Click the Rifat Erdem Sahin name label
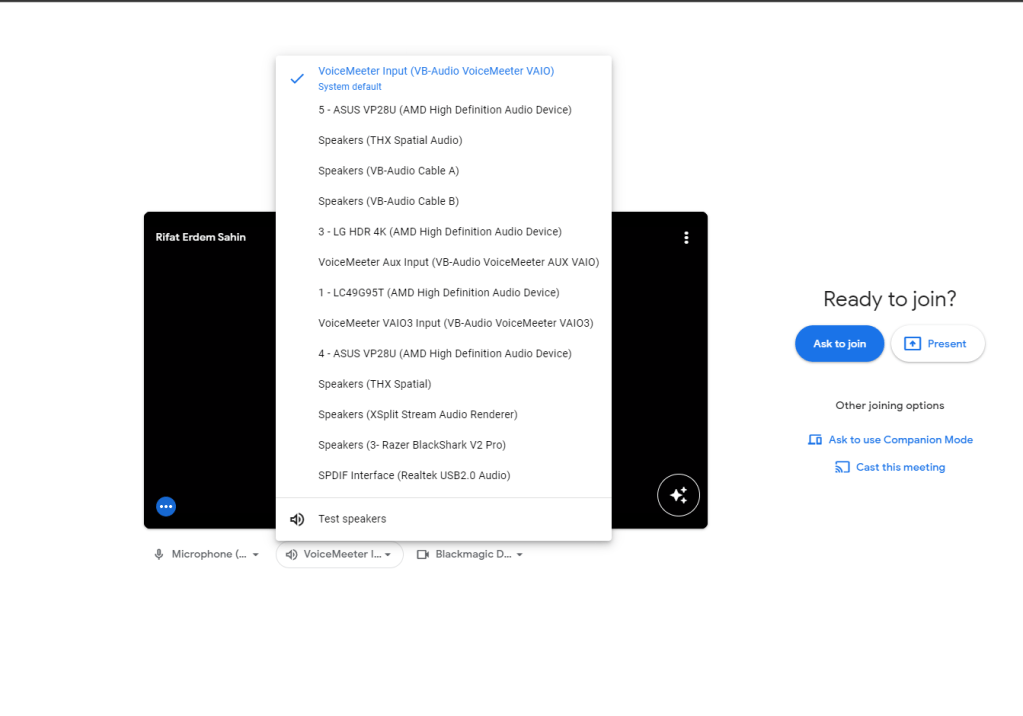Image resolution: width=1023 pixels, height=716 pixels. [201, 237]
